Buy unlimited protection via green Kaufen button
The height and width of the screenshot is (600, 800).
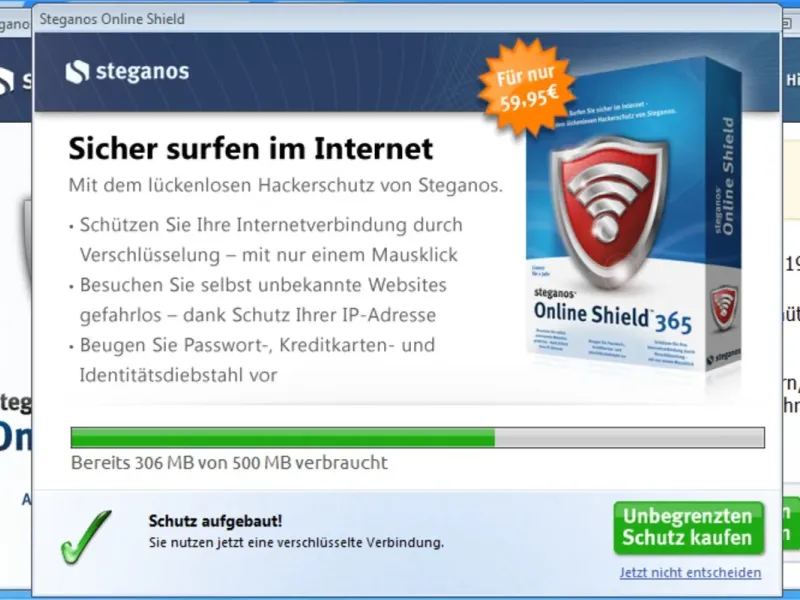pyautogui.click(x=688, y=528)
